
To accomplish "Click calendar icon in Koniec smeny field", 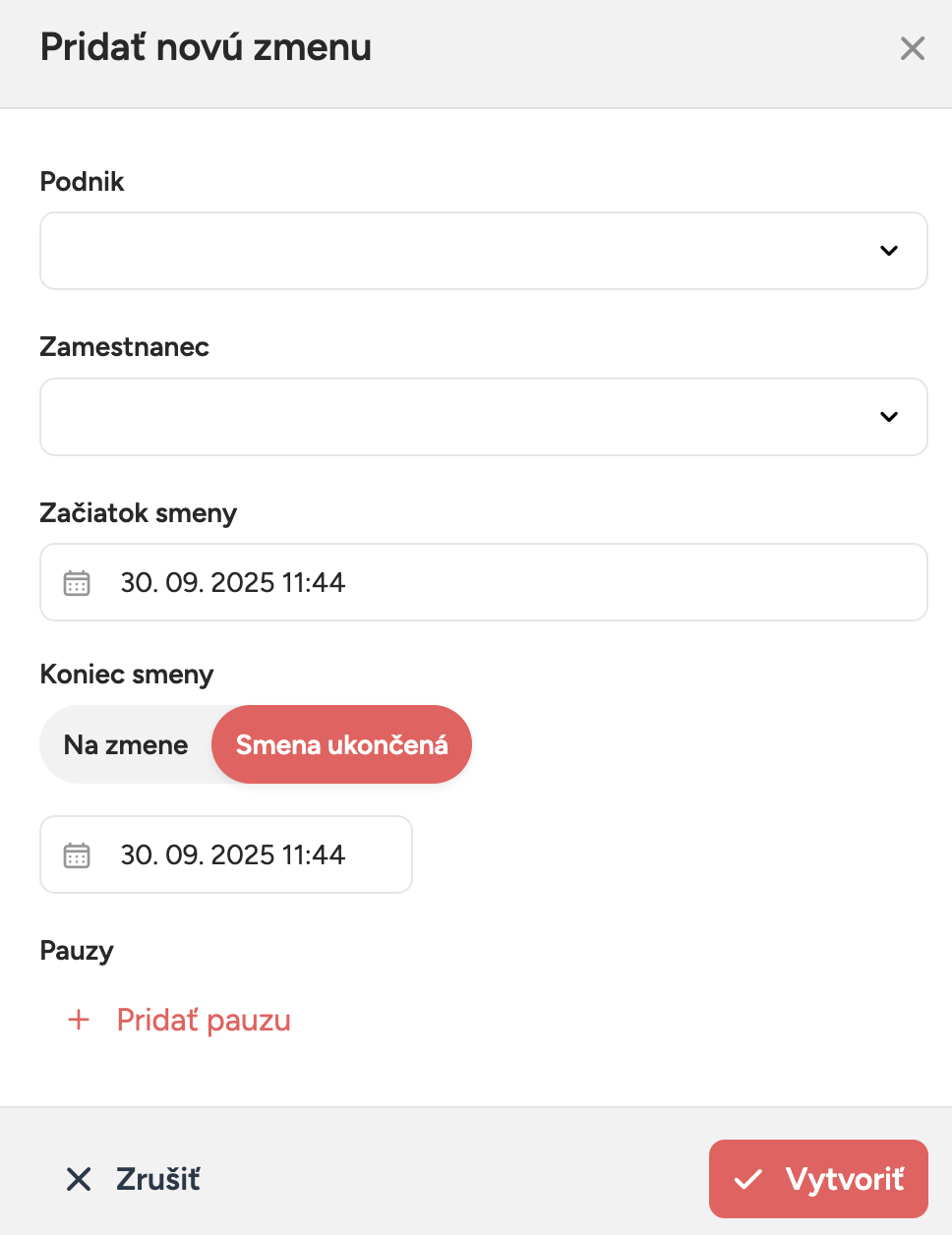I will [x=77, y=855].
